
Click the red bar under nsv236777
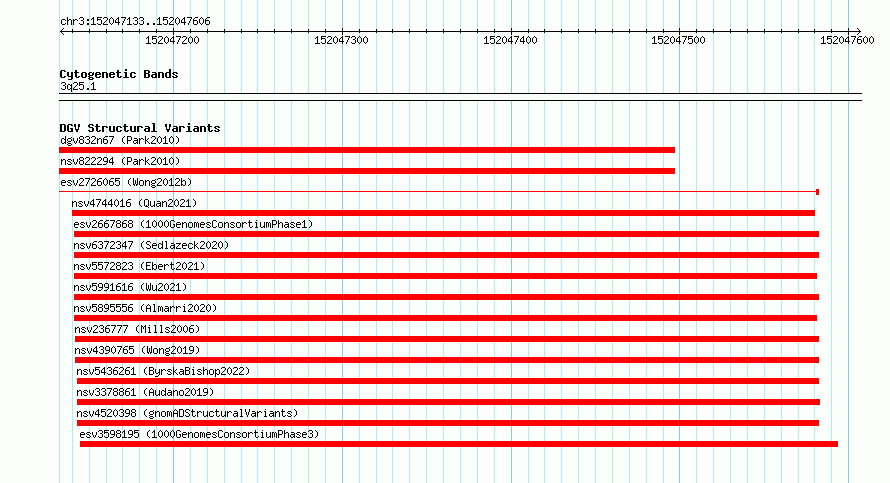click(447, 339)
